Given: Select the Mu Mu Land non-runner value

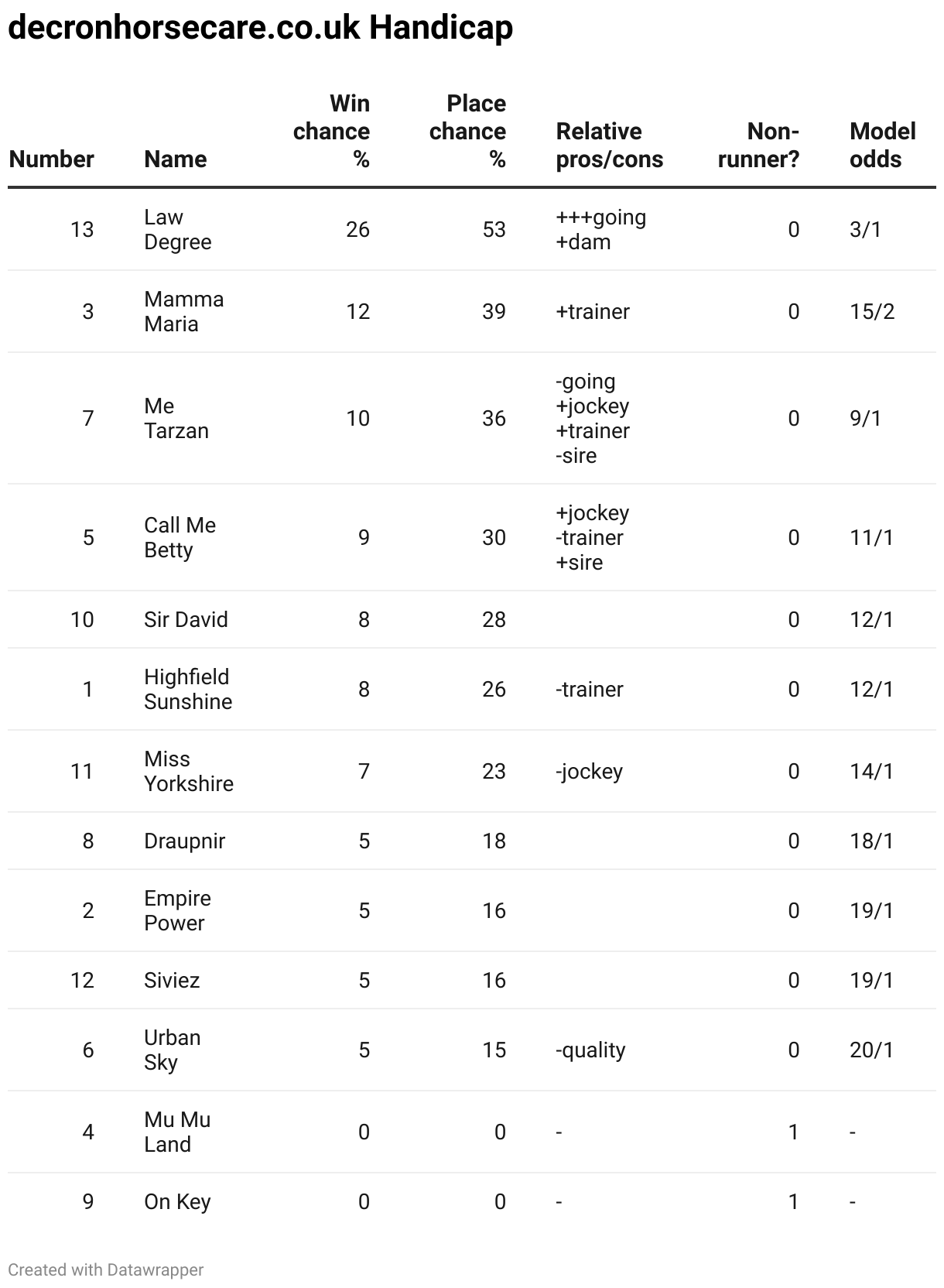Looking at the screenshot, I should coord(793,1132).
